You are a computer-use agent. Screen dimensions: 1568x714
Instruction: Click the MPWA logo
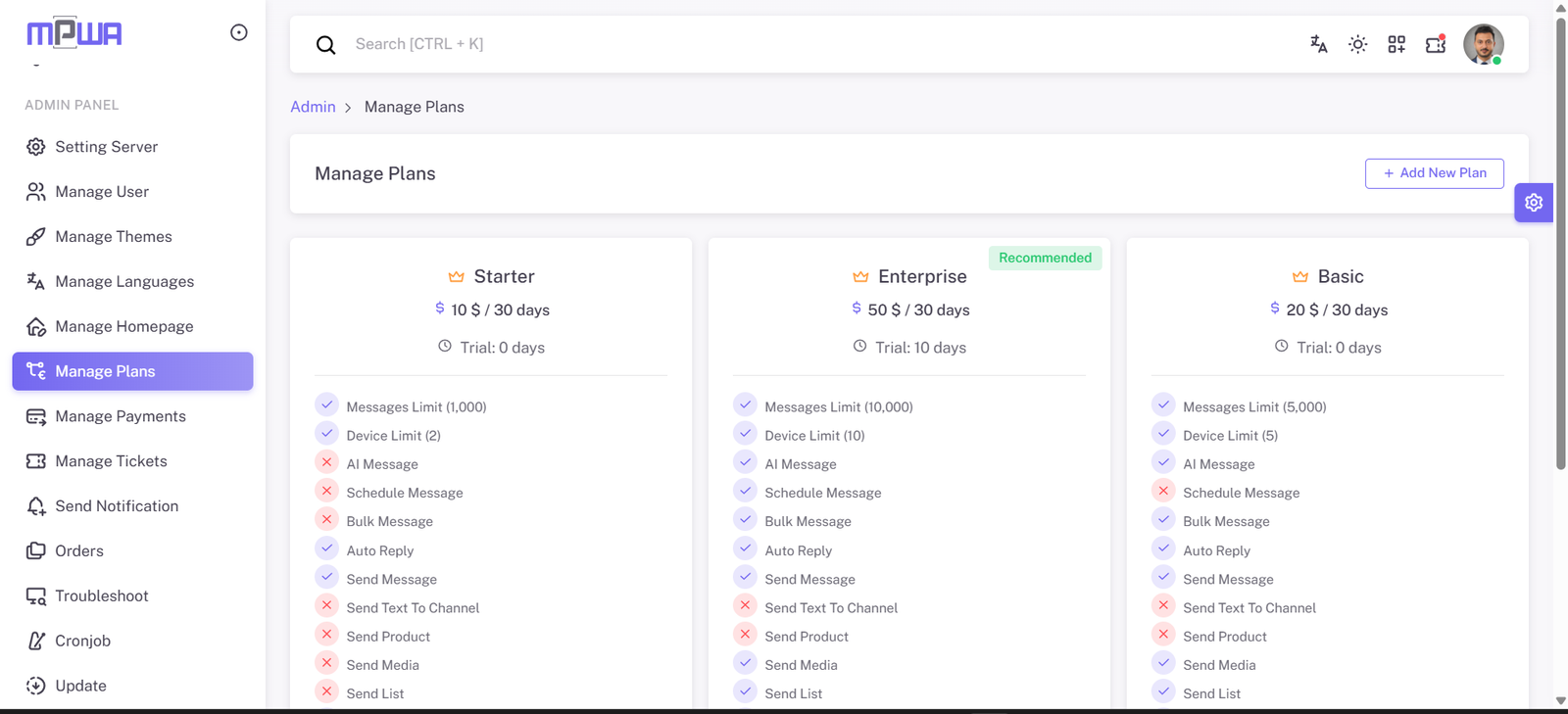click(x=74, y=33)
